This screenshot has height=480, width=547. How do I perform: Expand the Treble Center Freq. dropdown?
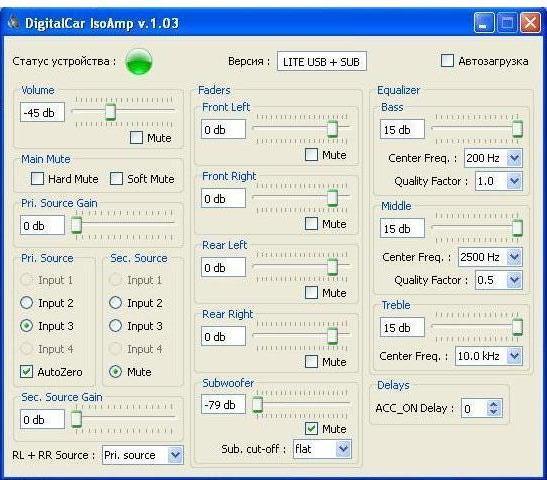[x=514, y=356]
